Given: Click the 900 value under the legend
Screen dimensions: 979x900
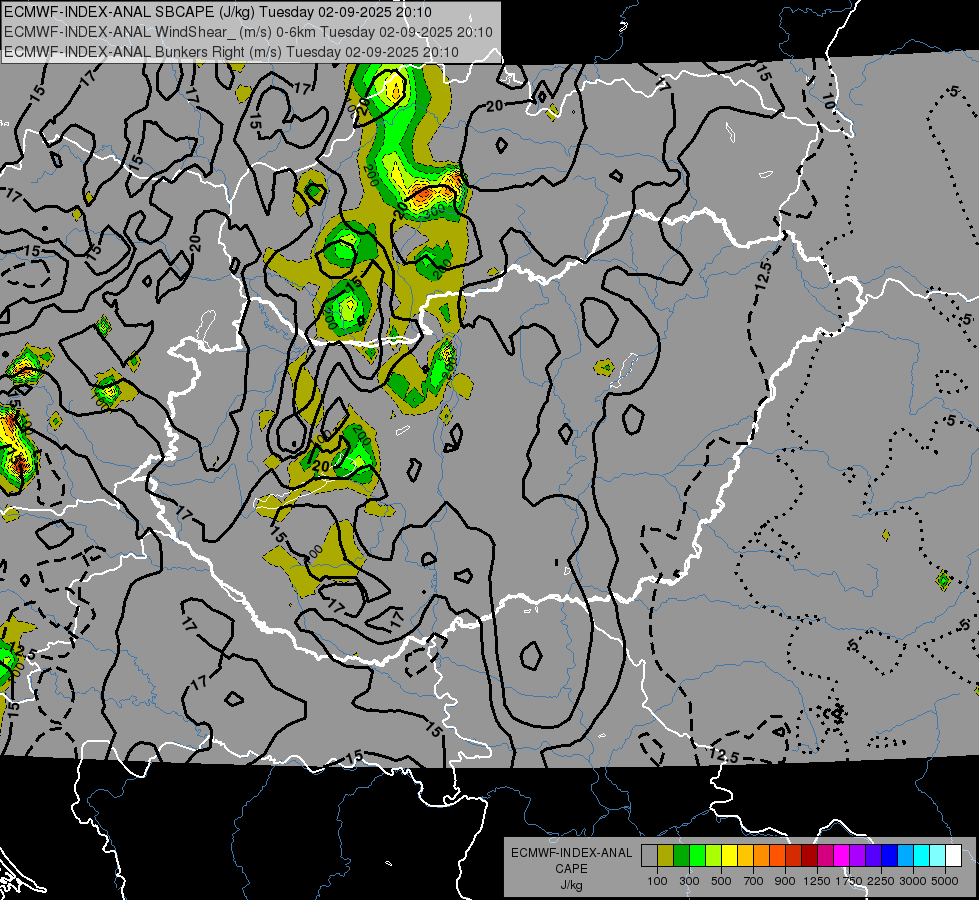Looking at the screenshot, I should point(785,881).
